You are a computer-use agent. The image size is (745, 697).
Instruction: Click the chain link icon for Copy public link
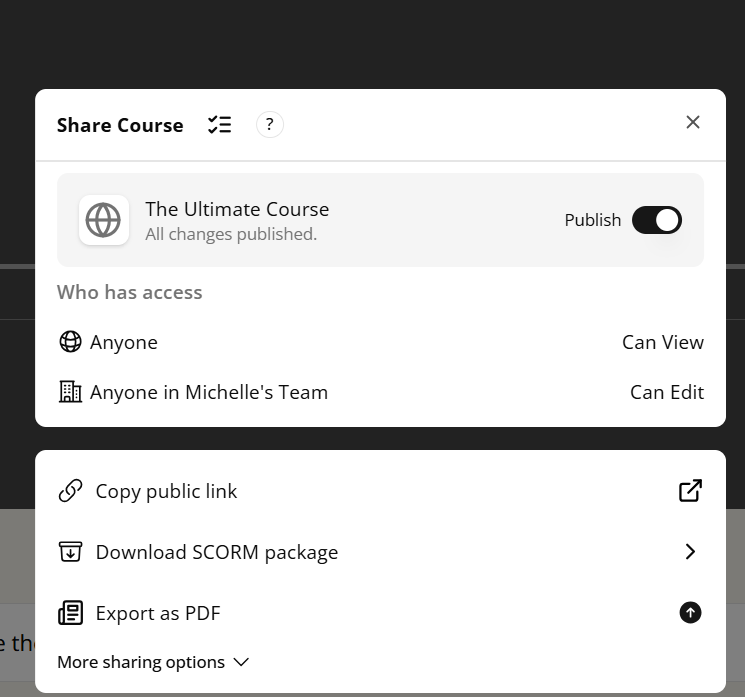point(70,491)
